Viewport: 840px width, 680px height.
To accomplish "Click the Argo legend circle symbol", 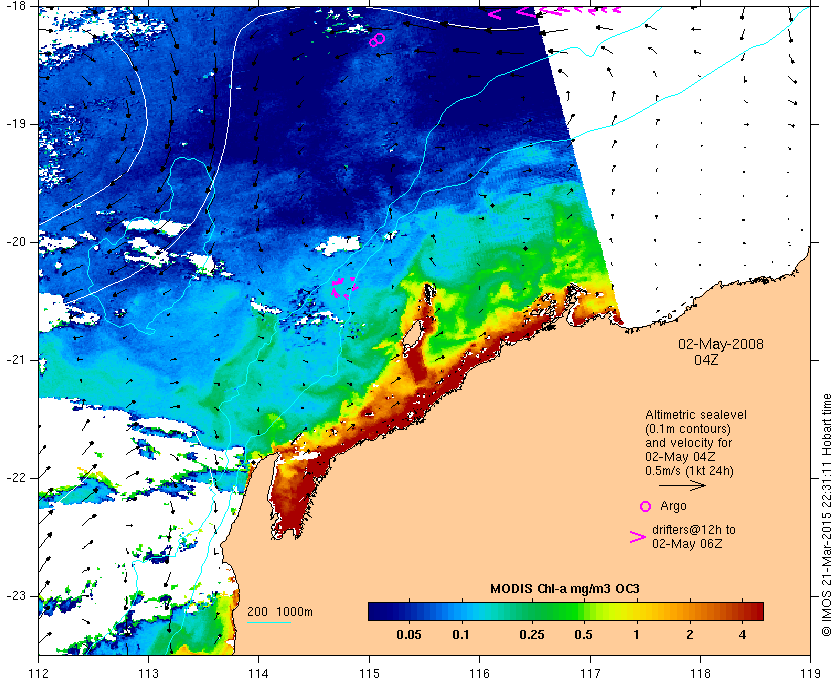I will click(x=646, y=506).
